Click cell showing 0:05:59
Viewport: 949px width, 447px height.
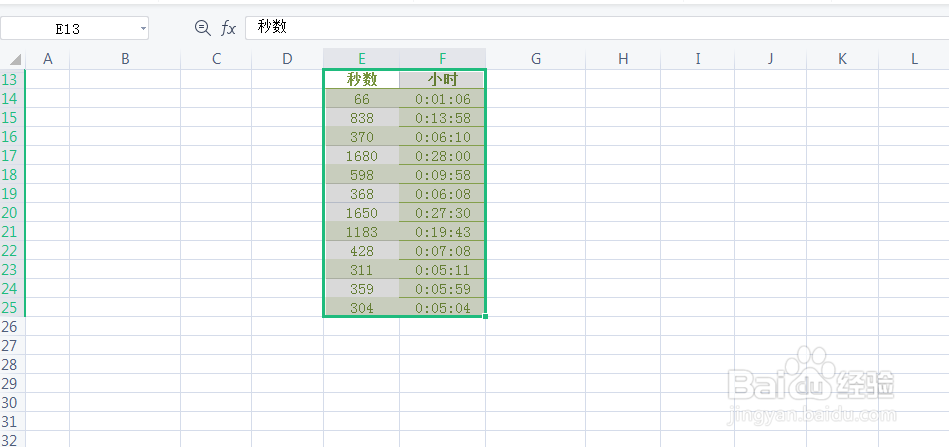(442, 289)
